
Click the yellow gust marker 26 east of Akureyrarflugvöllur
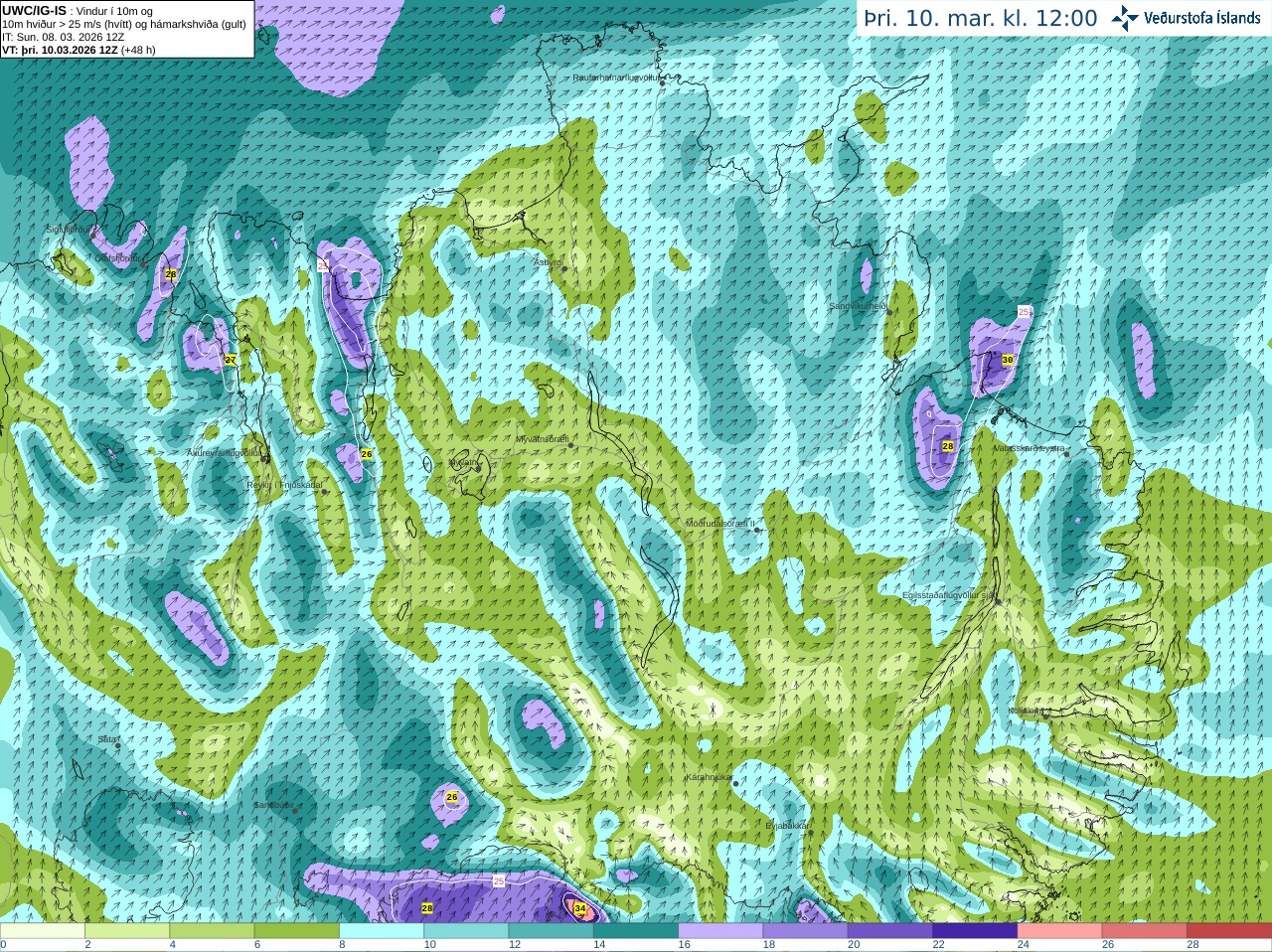pos(367,454)
